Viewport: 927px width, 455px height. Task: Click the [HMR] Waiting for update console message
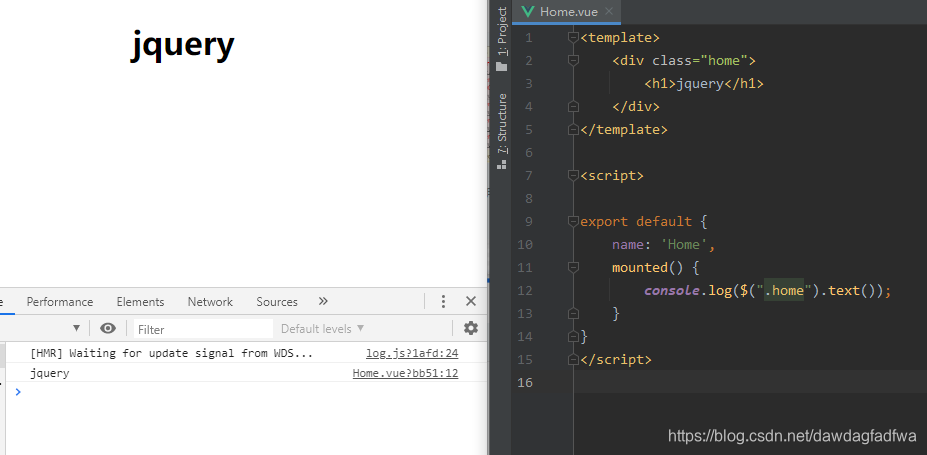pyautogui.click(x=171, y=353)
